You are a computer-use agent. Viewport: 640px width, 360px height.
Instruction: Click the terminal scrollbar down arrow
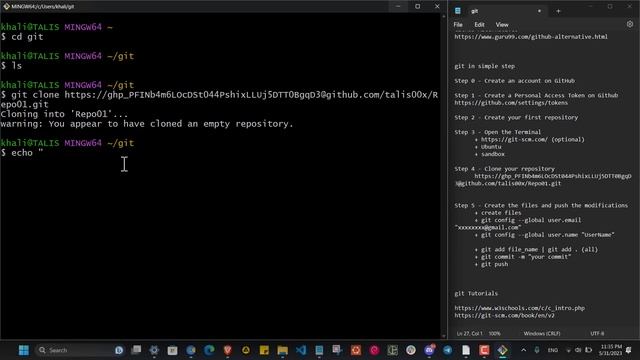444,336
